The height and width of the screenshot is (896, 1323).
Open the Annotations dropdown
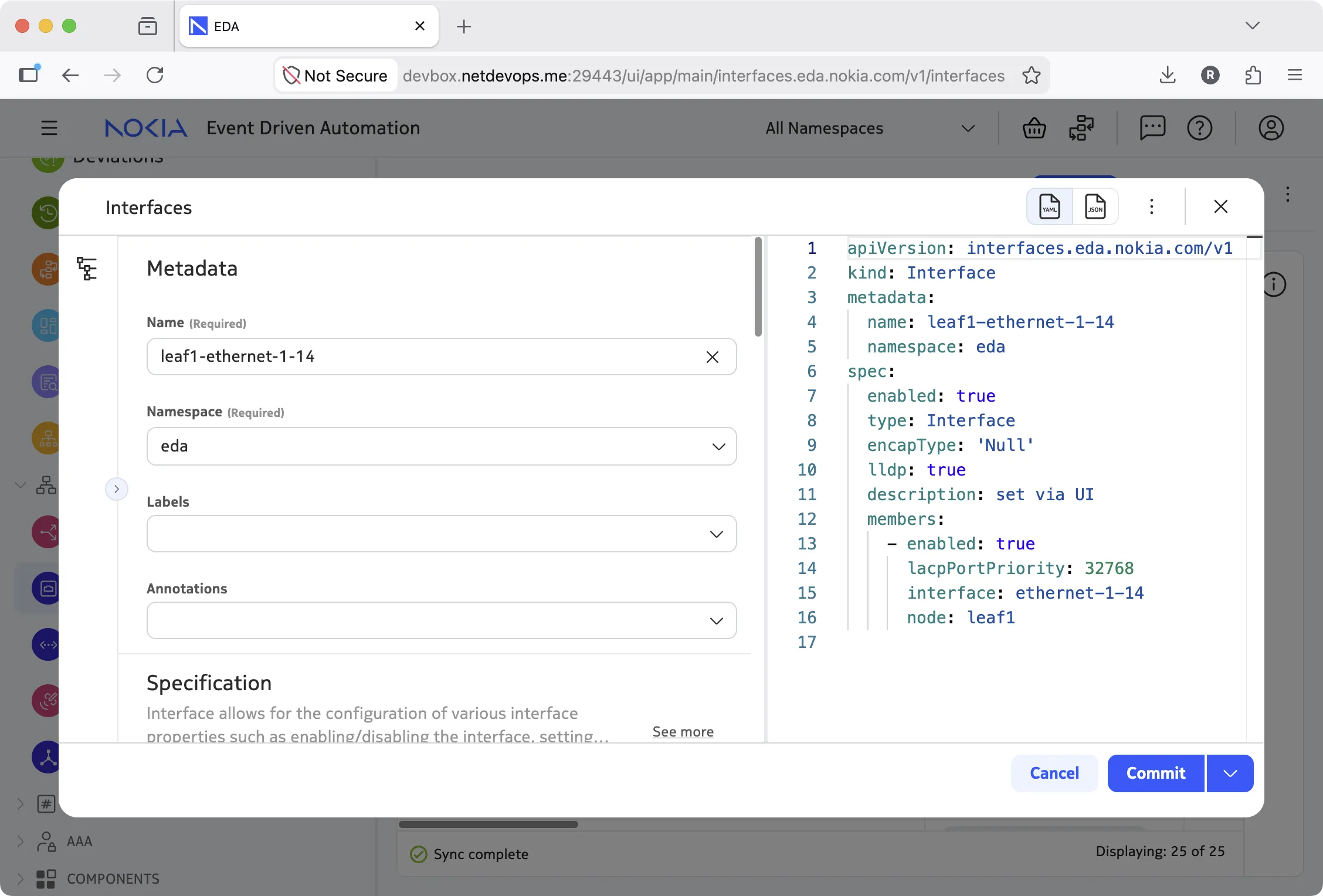[x=441, y=620]
